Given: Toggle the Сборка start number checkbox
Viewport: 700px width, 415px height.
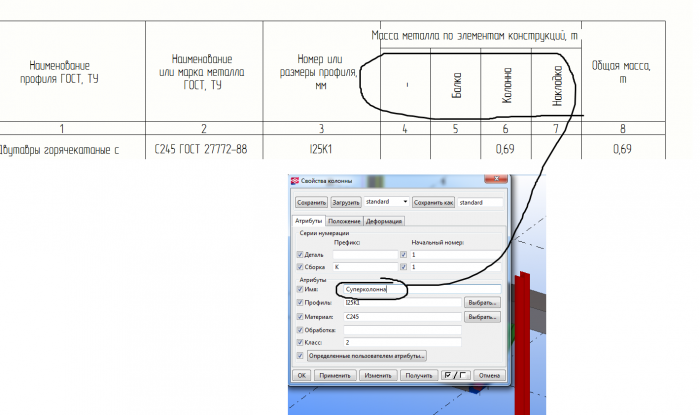Looking at the screenshot, I should tap(404, 267).
